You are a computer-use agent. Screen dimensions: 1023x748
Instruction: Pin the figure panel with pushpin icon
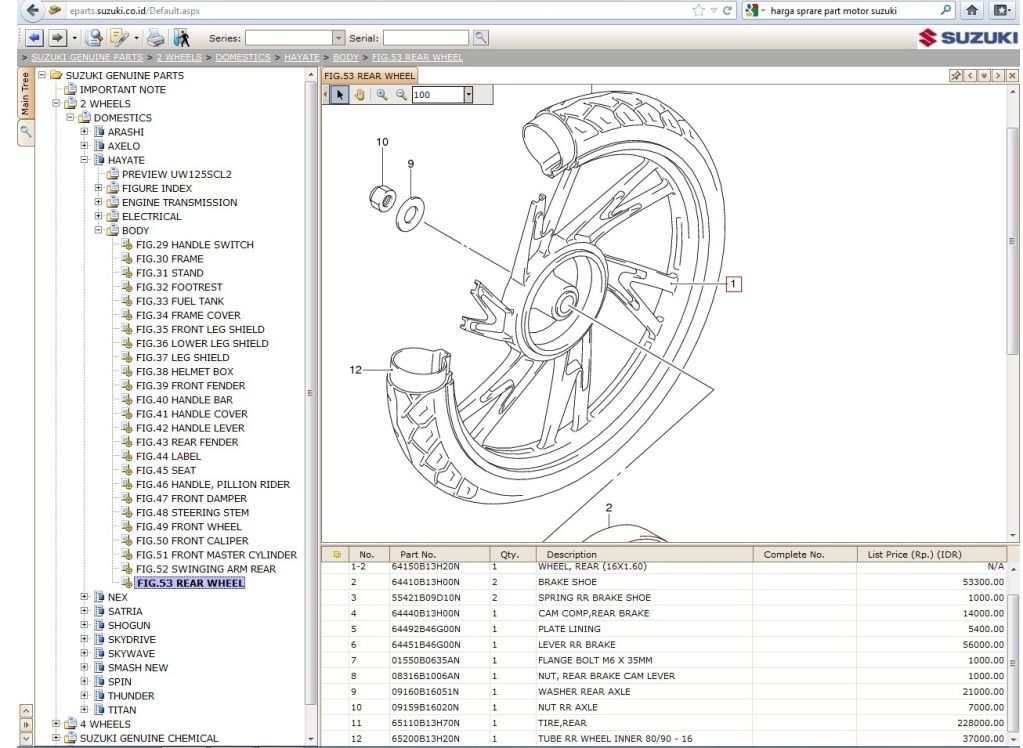tap(956, 76)
